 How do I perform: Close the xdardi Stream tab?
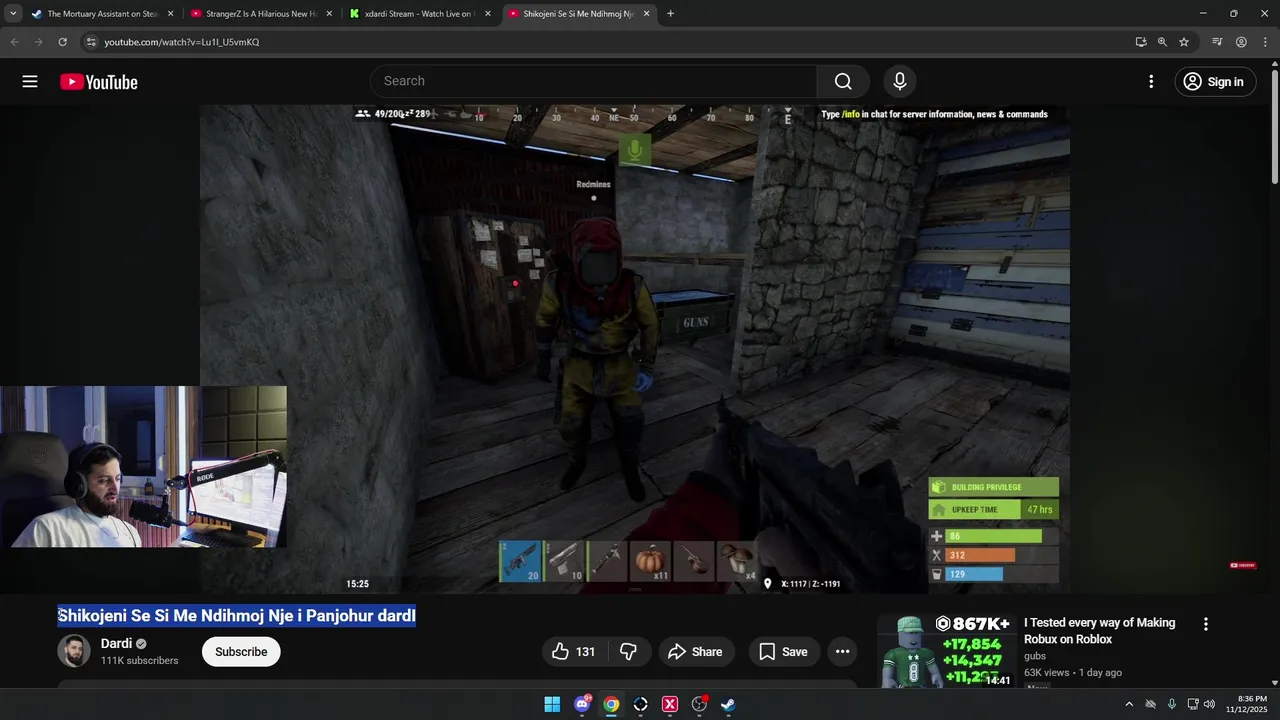click(x=488, y=14)
